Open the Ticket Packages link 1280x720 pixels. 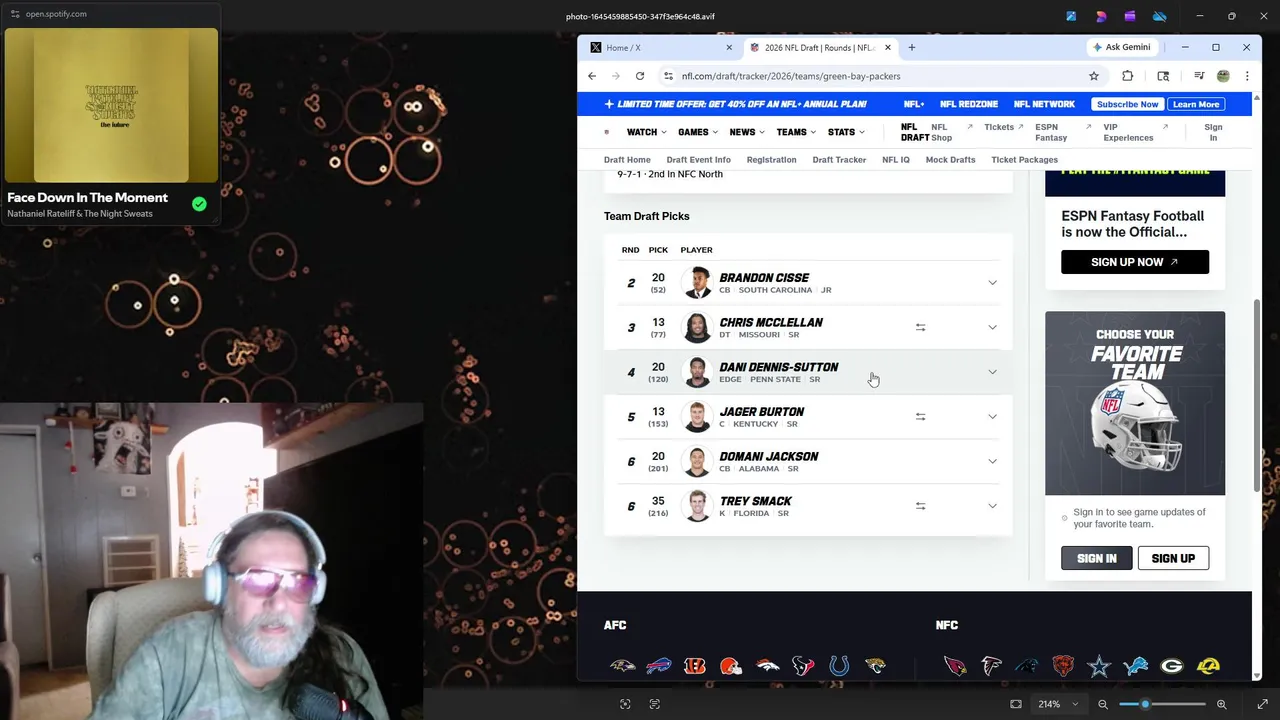click(1024, 160)
